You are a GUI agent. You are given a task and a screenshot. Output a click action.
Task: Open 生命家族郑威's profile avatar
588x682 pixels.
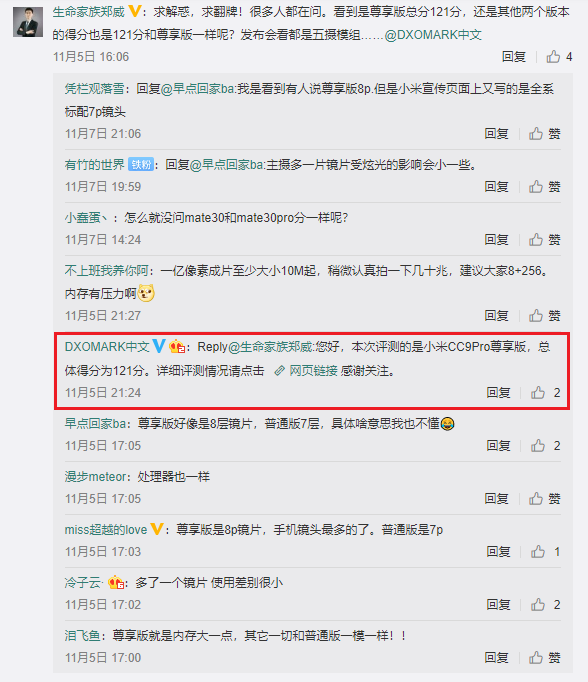[x=28, y=22]
